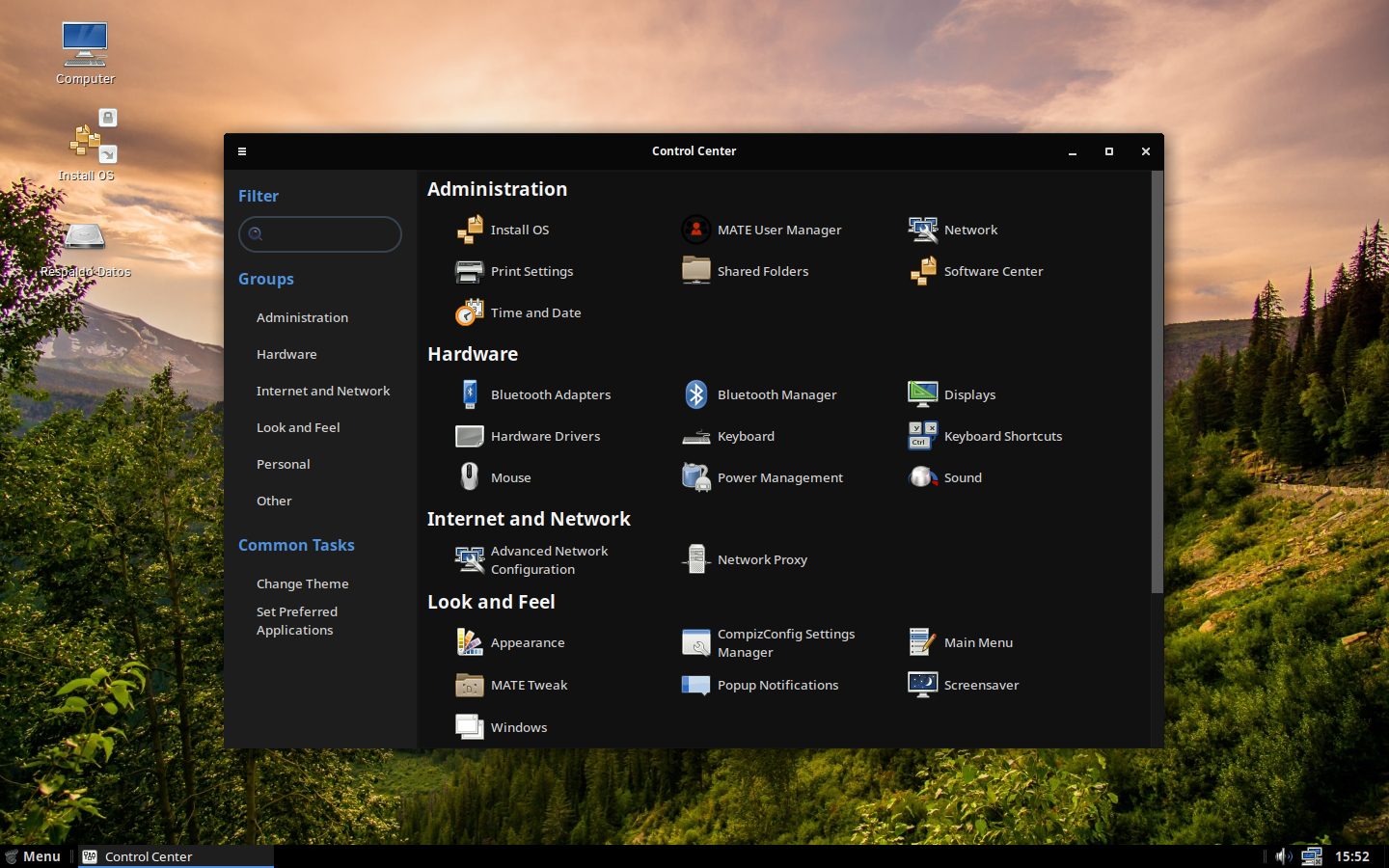Click Change Theme common task
Viewport: 1389px width, 868px height.
303,583
